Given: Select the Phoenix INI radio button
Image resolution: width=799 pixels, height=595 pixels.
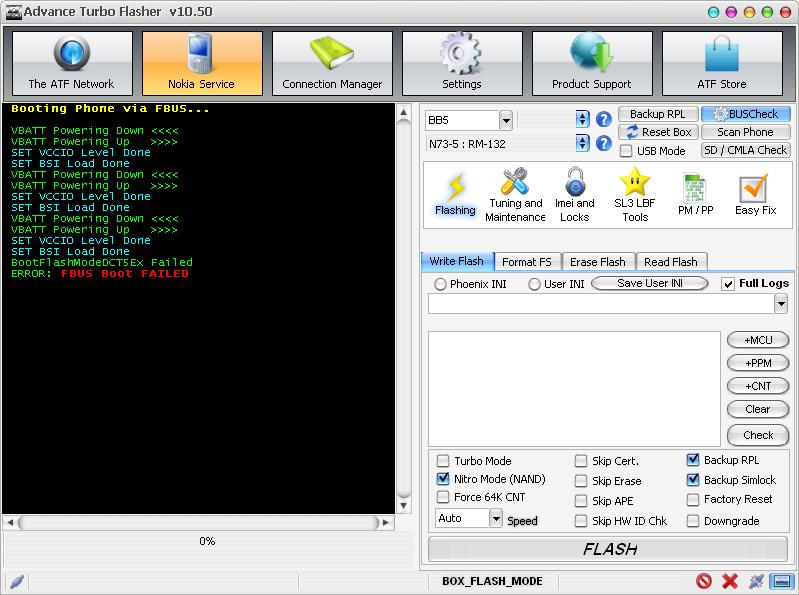Looking at the screenshot, I should click(440, 284).
